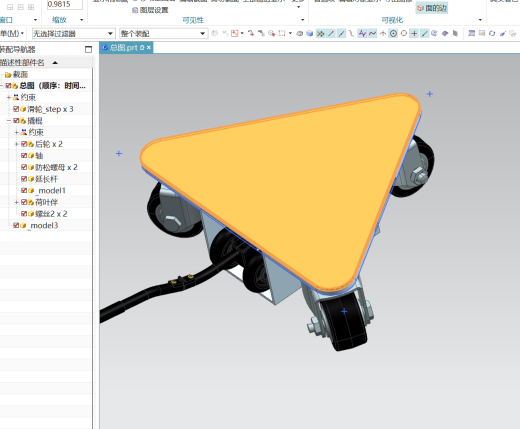The width and height of the screenshot is (520, 429).
Task: Uncheck the _model3 checkbox
Action: pos(16,226)
